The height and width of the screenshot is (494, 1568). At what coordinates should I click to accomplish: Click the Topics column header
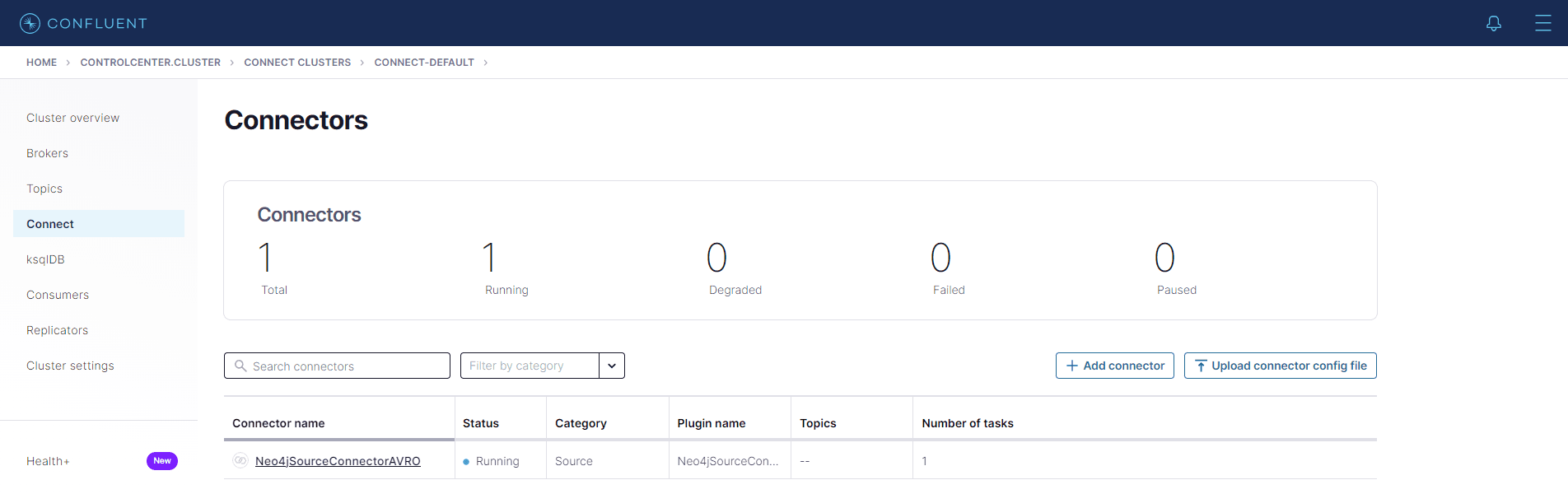point(818,423)
